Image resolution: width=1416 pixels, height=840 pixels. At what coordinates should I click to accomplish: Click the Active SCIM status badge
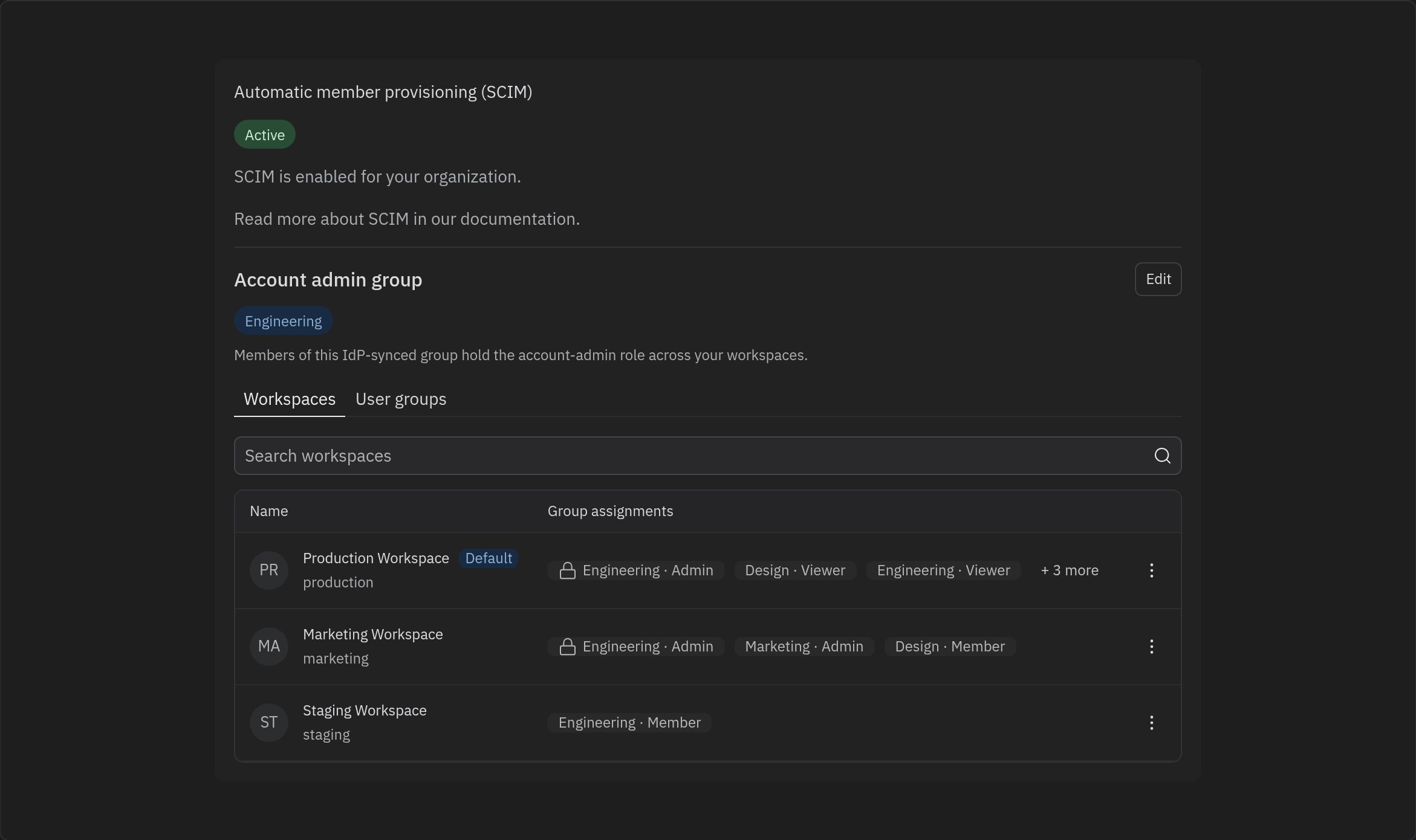pyautogui.click(x=265, y=135)
